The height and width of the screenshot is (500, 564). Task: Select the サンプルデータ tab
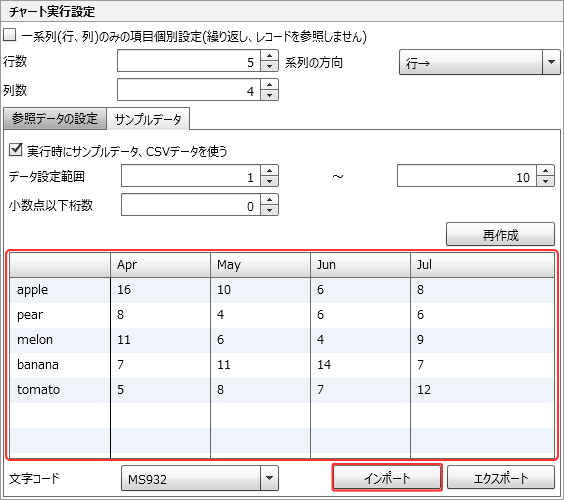tap(148, 119)
